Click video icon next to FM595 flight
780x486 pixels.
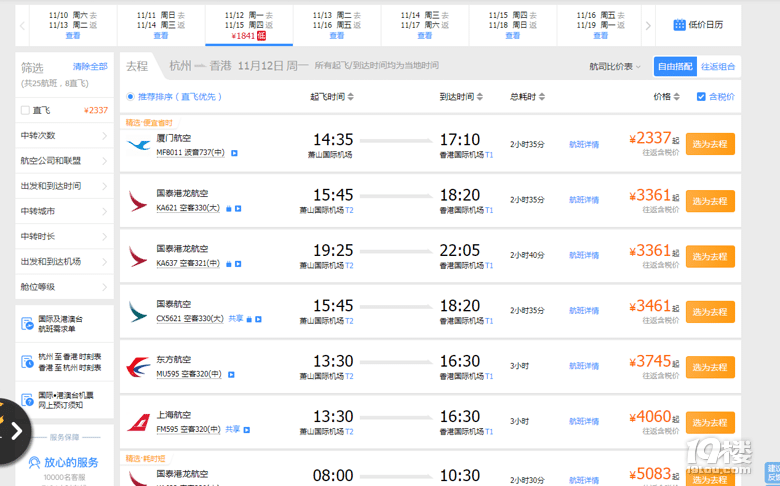tap(247, 429)
